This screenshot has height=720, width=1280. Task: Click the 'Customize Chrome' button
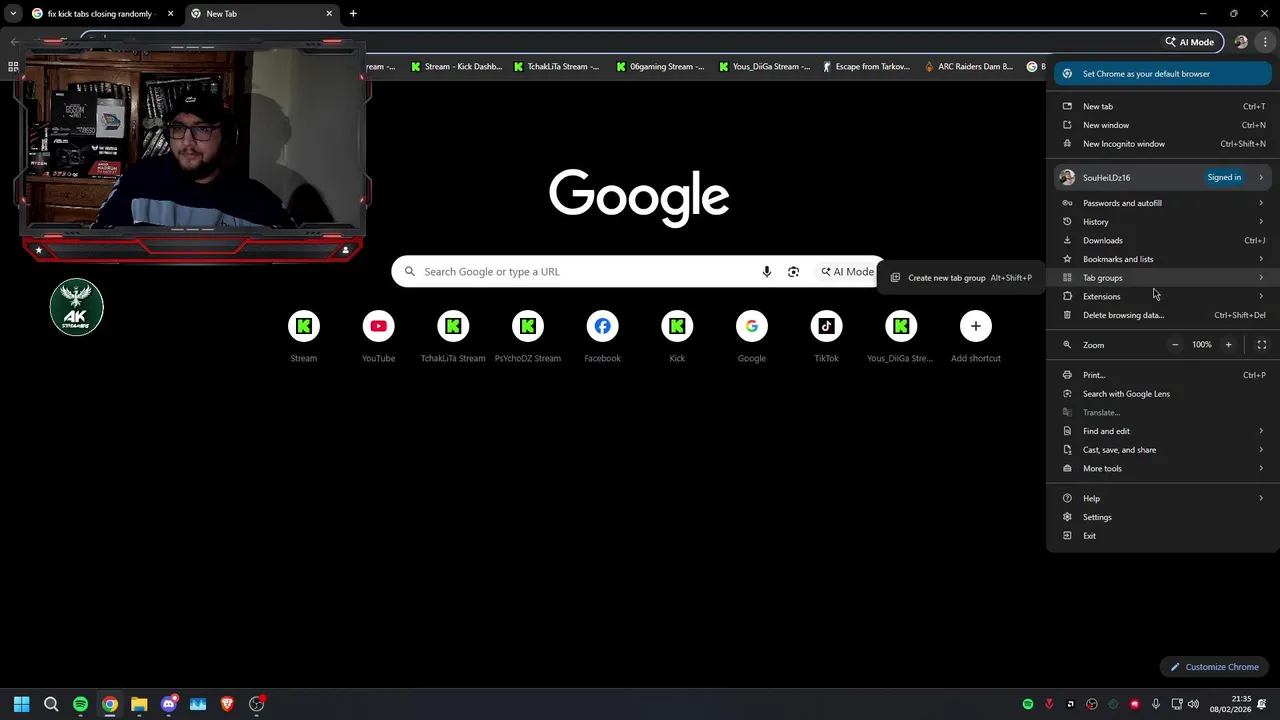click(x=1214, y=667)
